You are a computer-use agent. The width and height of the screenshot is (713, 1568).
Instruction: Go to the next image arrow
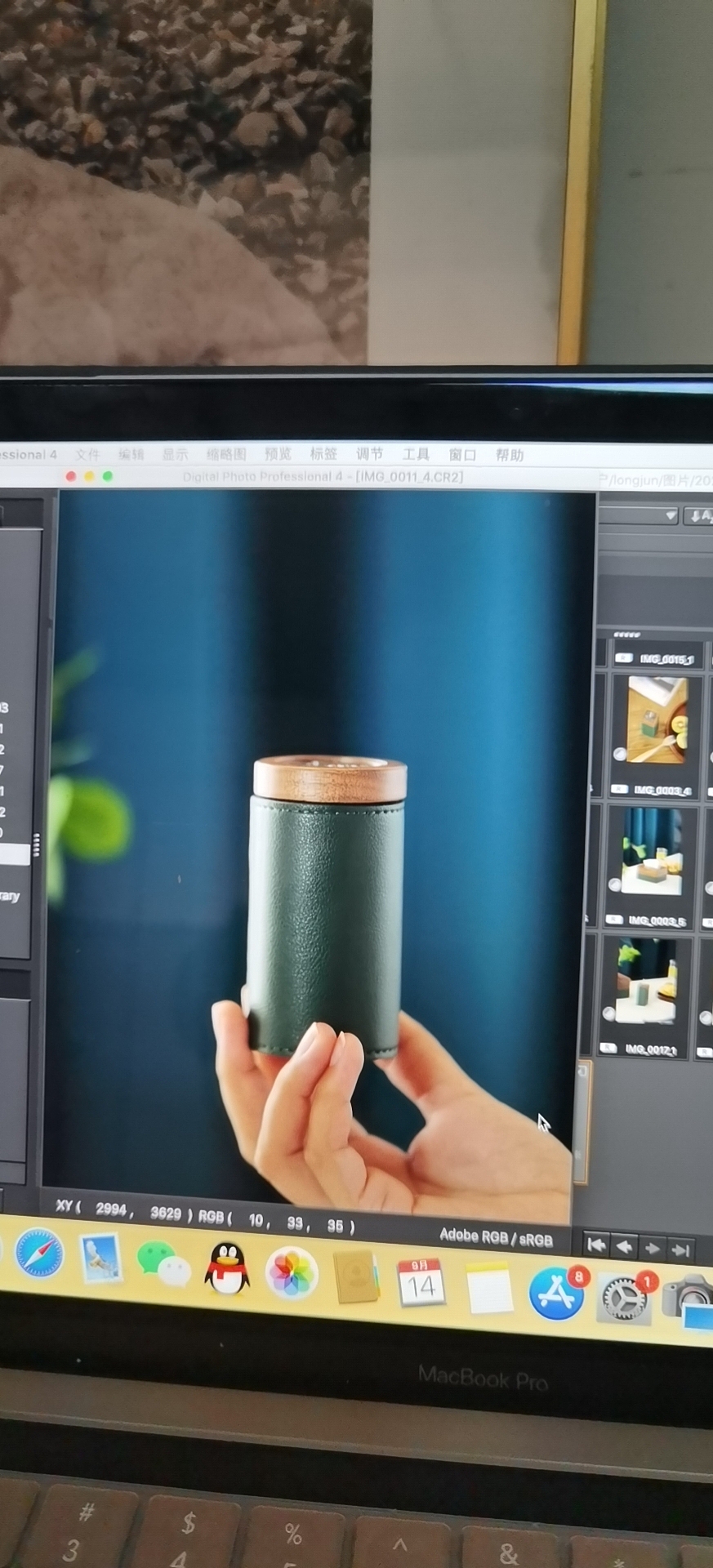(652, 1249)
